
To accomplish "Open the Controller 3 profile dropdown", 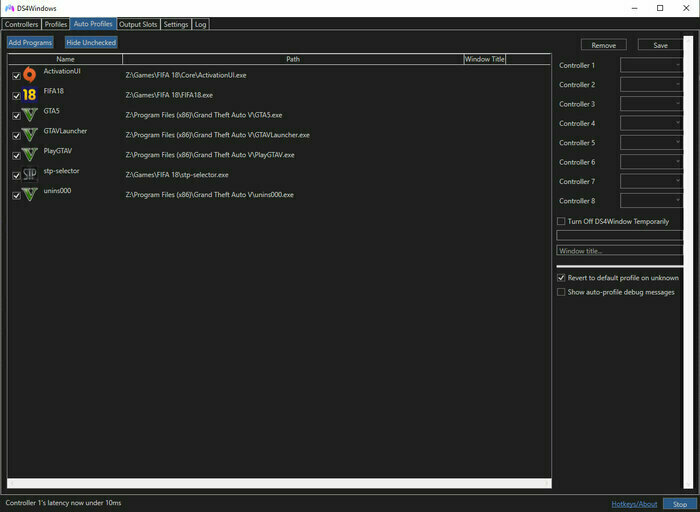I will click(651, 104).
